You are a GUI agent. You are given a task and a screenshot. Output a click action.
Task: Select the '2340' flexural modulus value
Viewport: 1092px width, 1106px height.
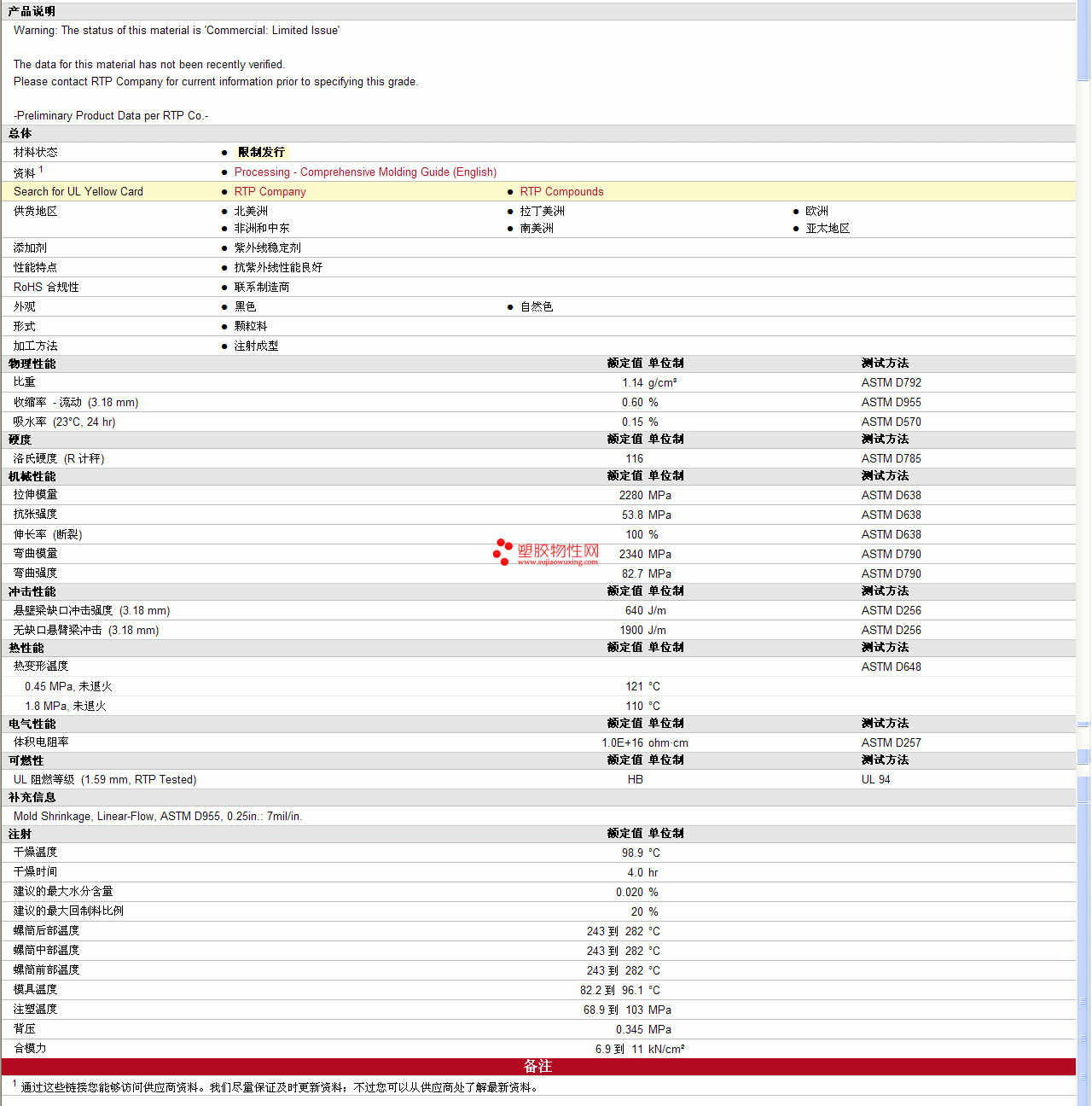tap(631, 555)
